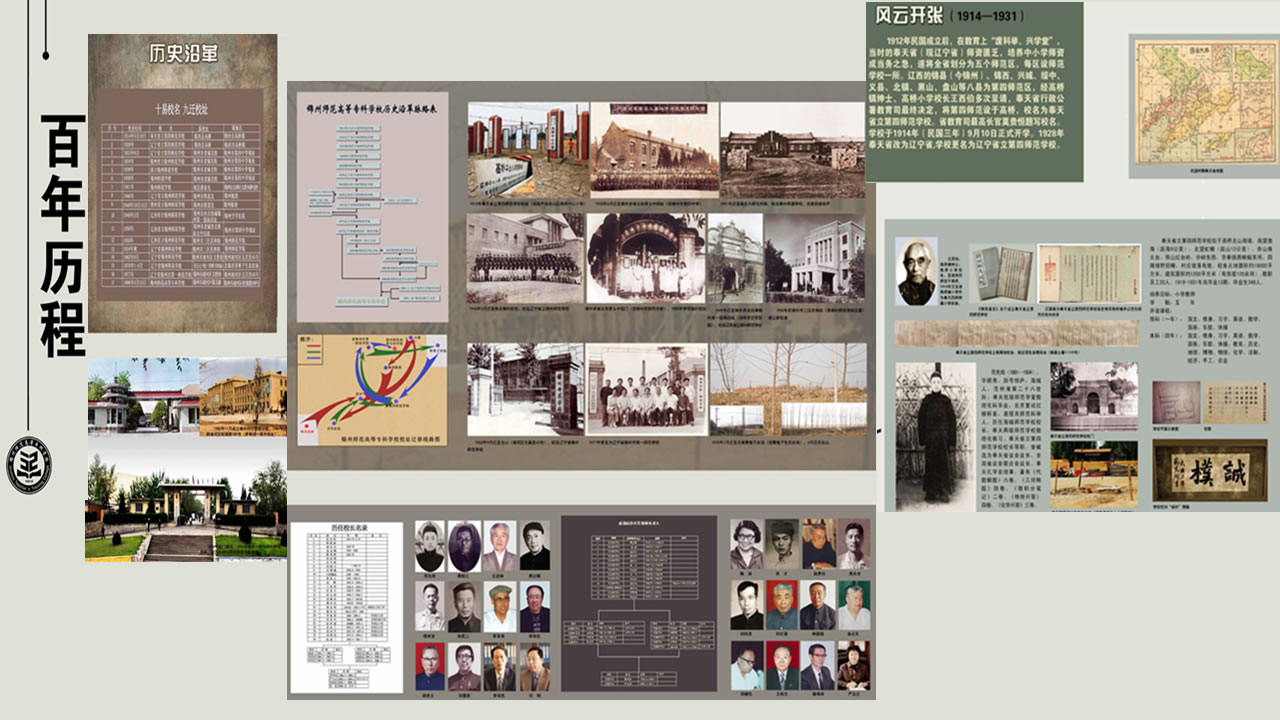
Task: Click the bearded elderly man portrait
Action: point(916,271)
